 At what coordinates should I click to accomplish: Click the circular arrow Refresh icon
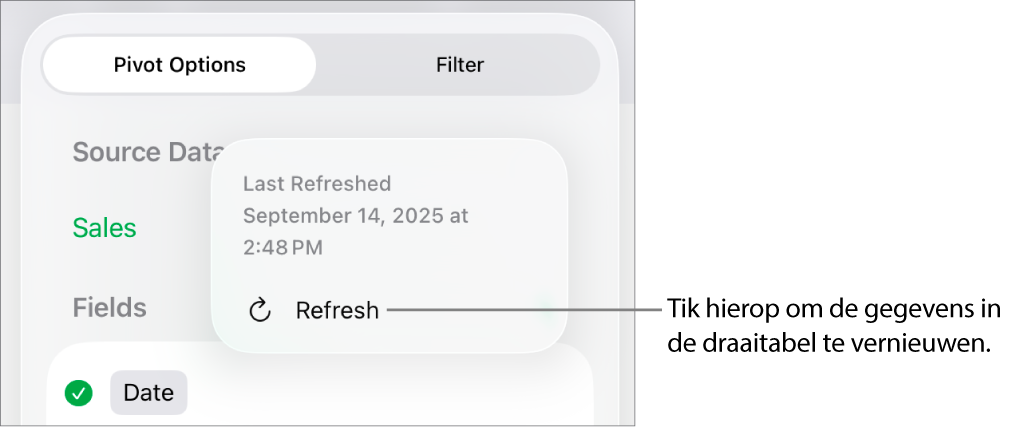(x=260, y=310)
